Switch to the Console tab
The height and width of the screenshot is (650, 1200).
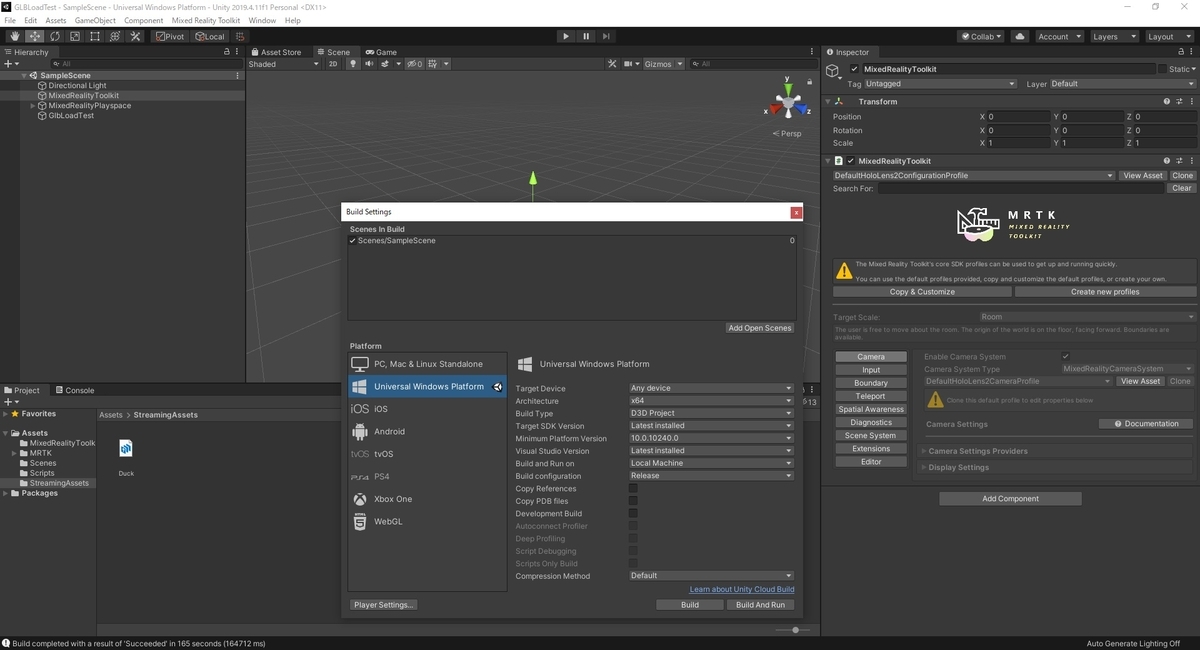tap(75, 390)
